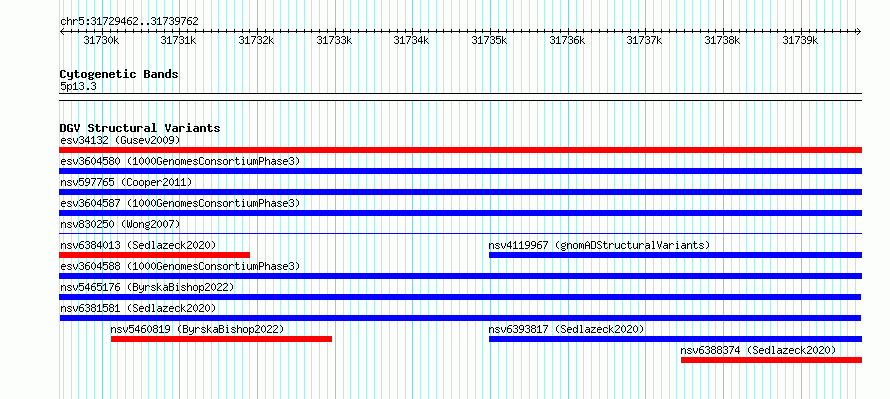Click the blue bar under nsv6381581
This screenshot has width=890, height=399.
(x=460, y=318)
